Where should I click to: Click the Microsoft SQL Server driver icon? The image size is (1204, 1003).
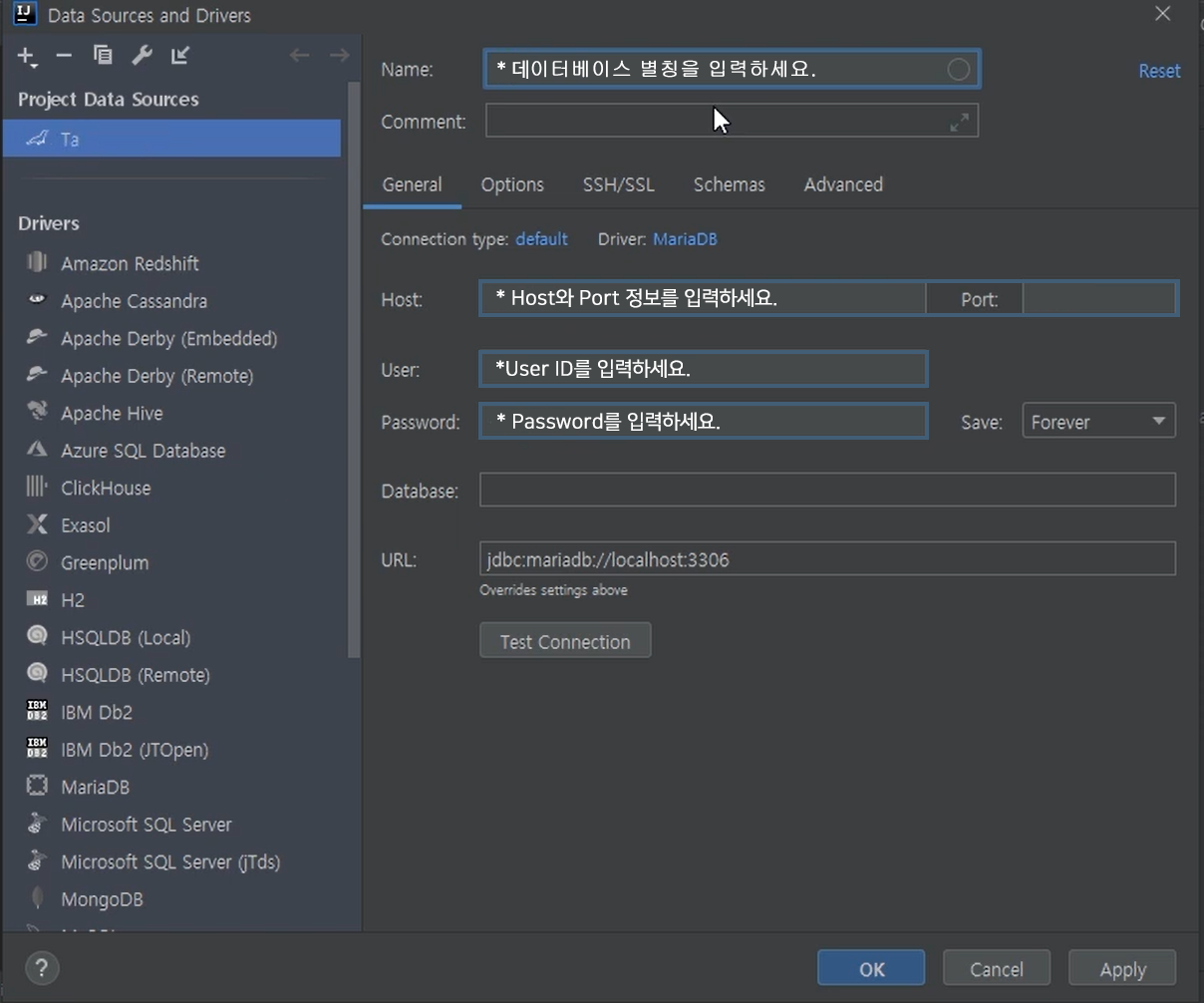tap(37, 824)
